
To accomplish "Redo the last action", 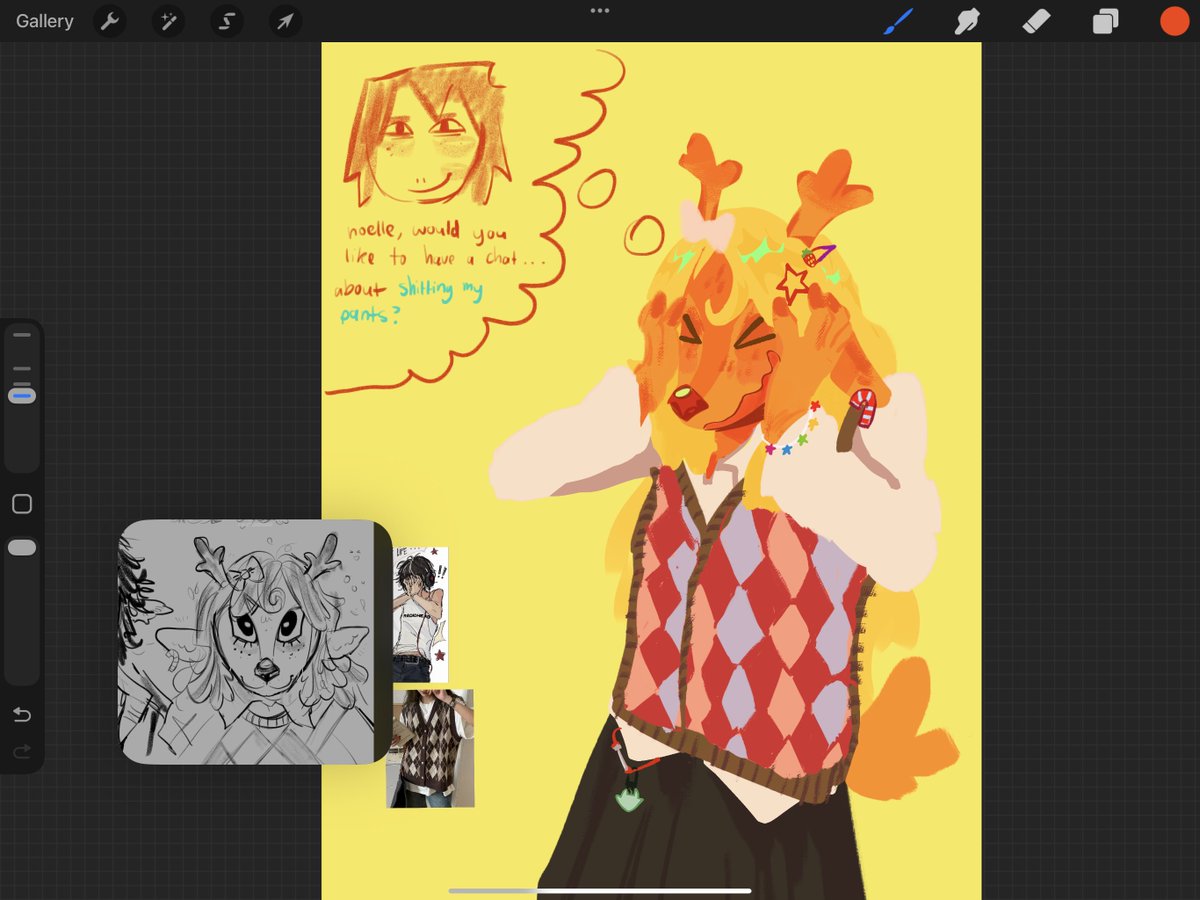I will (x=22, y=751).
